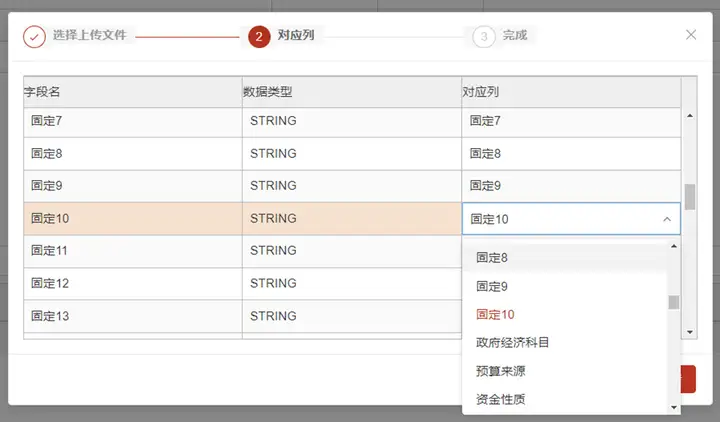Select the 固定11 field name row

pyautogui.click(x=133, y=251)
